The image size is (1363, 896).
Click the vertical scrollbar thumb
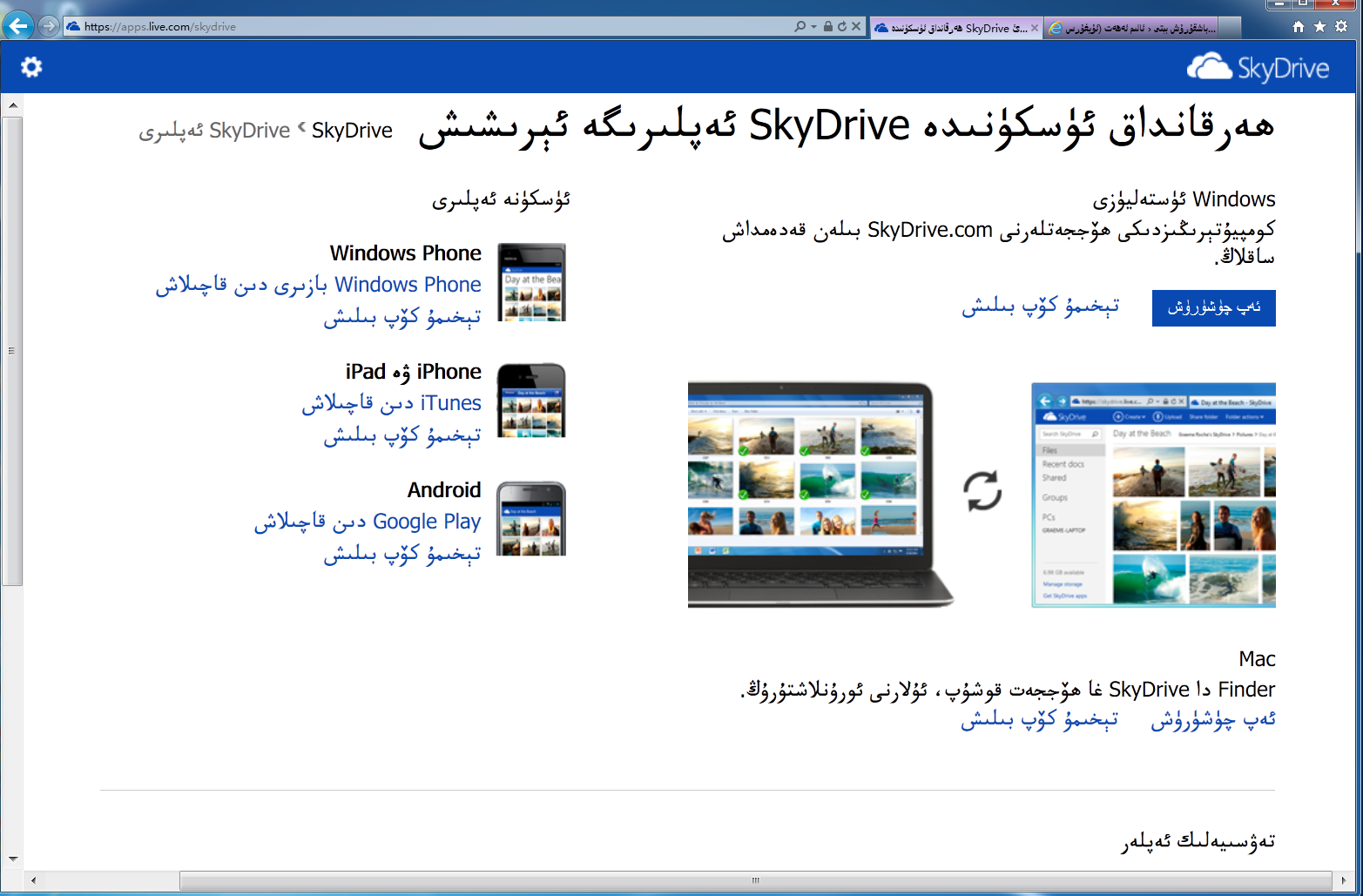click(12, 351)
